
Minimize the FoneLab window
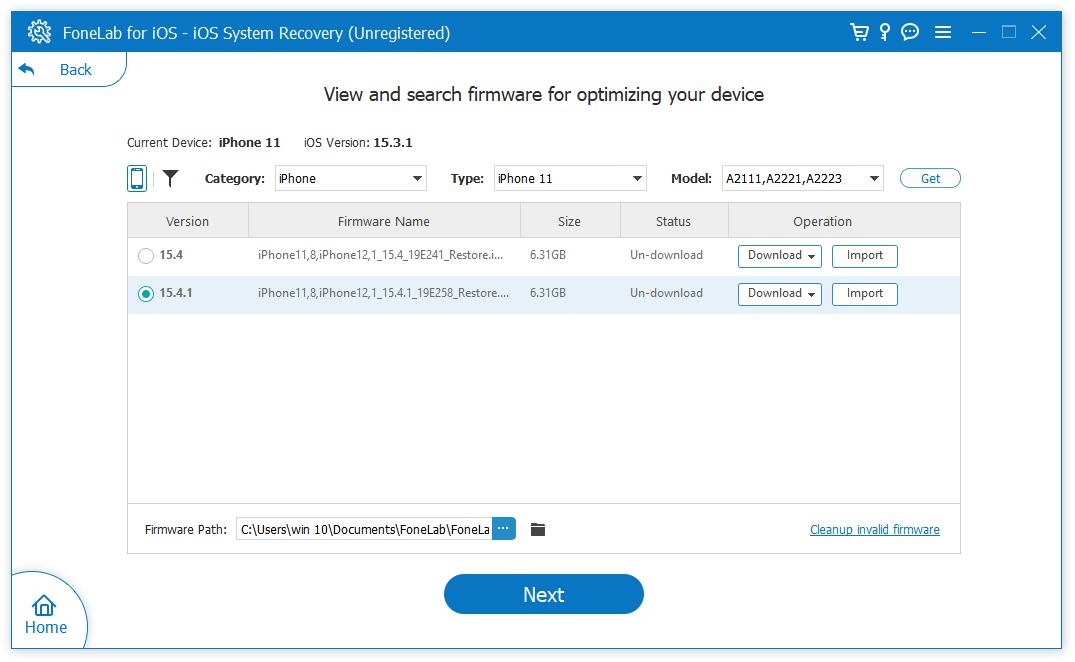pyautogui.click(x=979, y=32)
